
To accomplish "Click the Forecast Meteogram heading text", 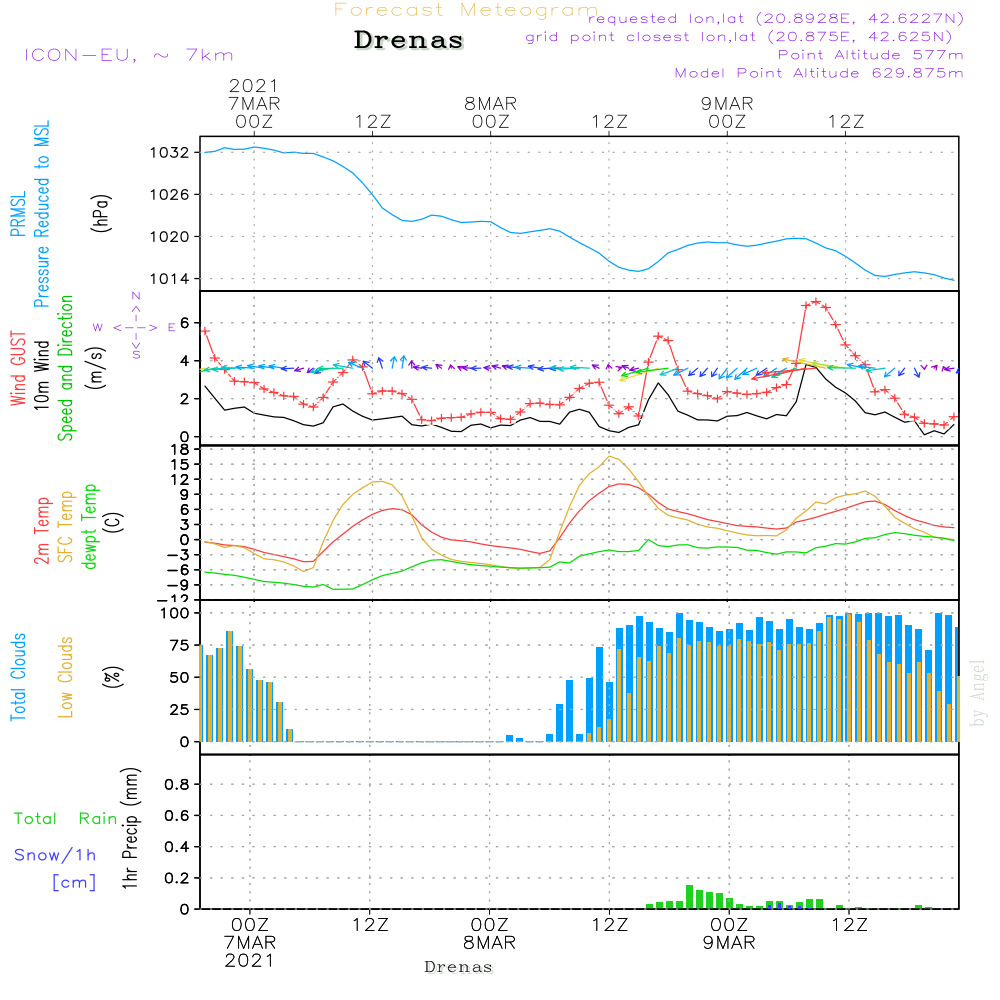I will tap(466, 11).
